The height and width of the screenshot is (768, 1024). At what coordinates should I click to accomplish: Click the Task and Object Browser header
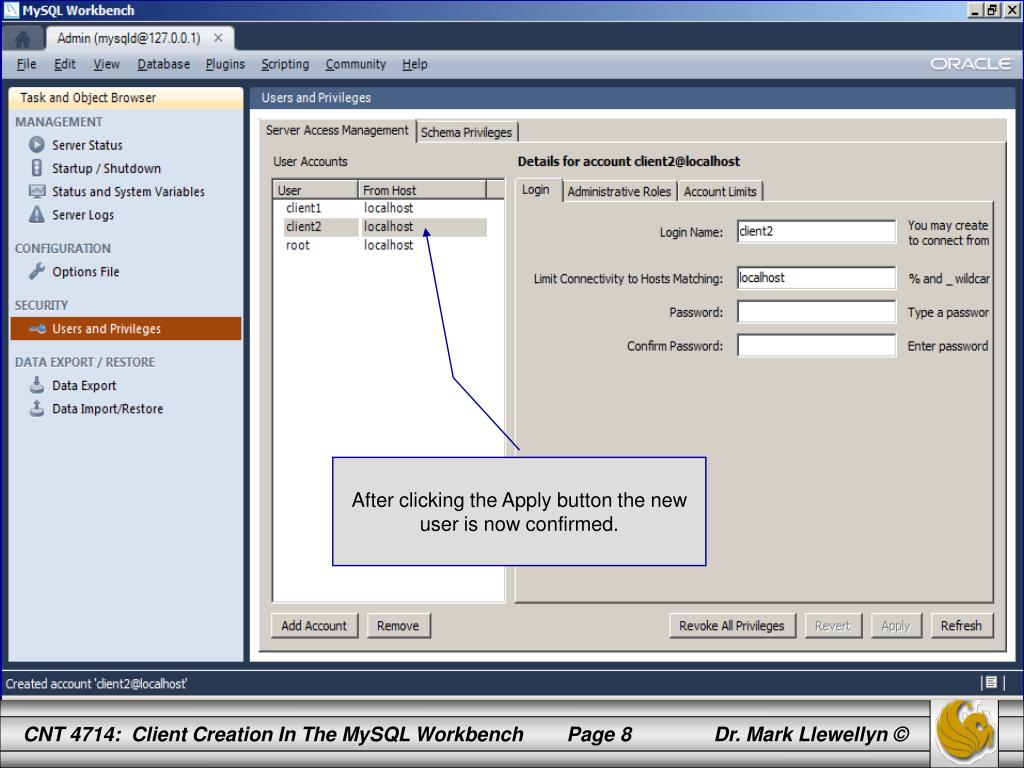point(125,97)
